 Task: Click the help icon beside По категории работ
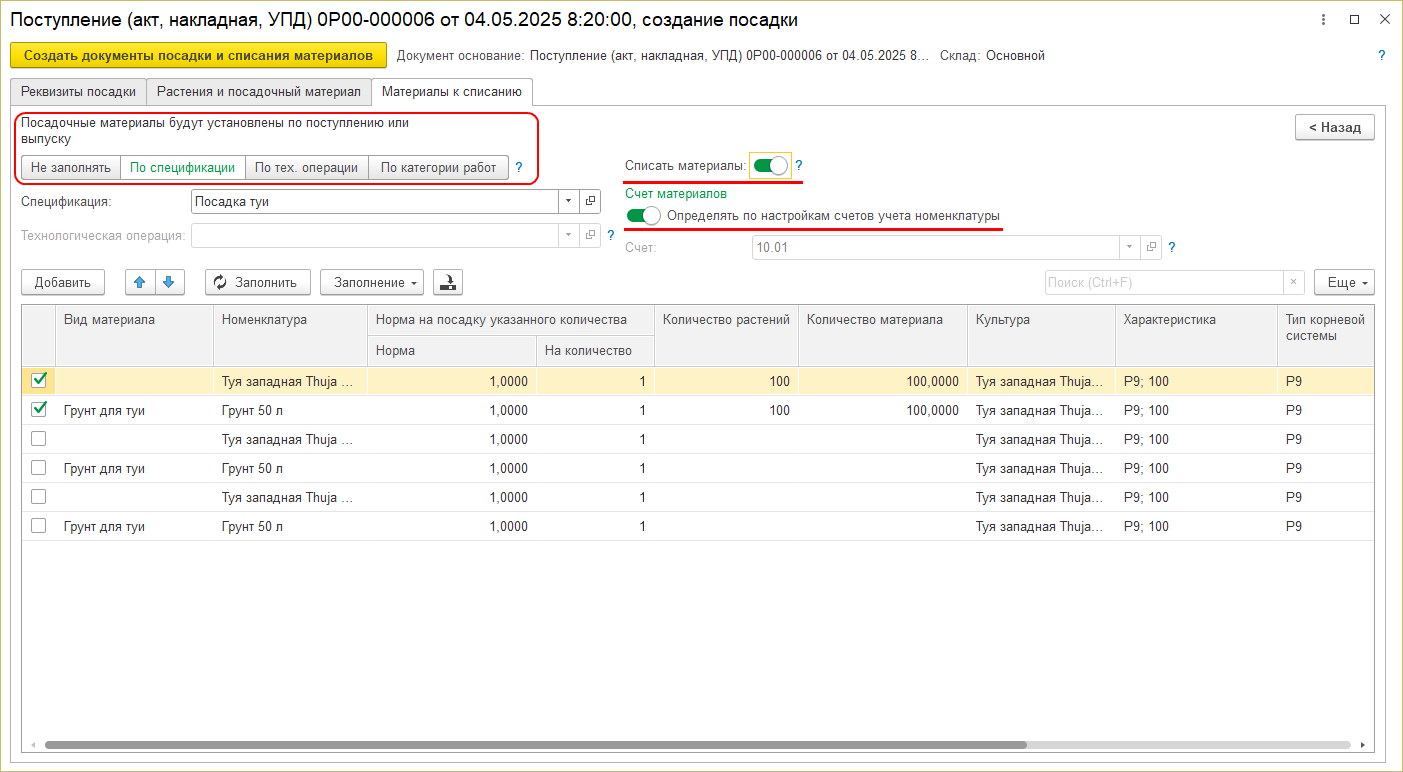pyautogui.click(x=518, y=168)
